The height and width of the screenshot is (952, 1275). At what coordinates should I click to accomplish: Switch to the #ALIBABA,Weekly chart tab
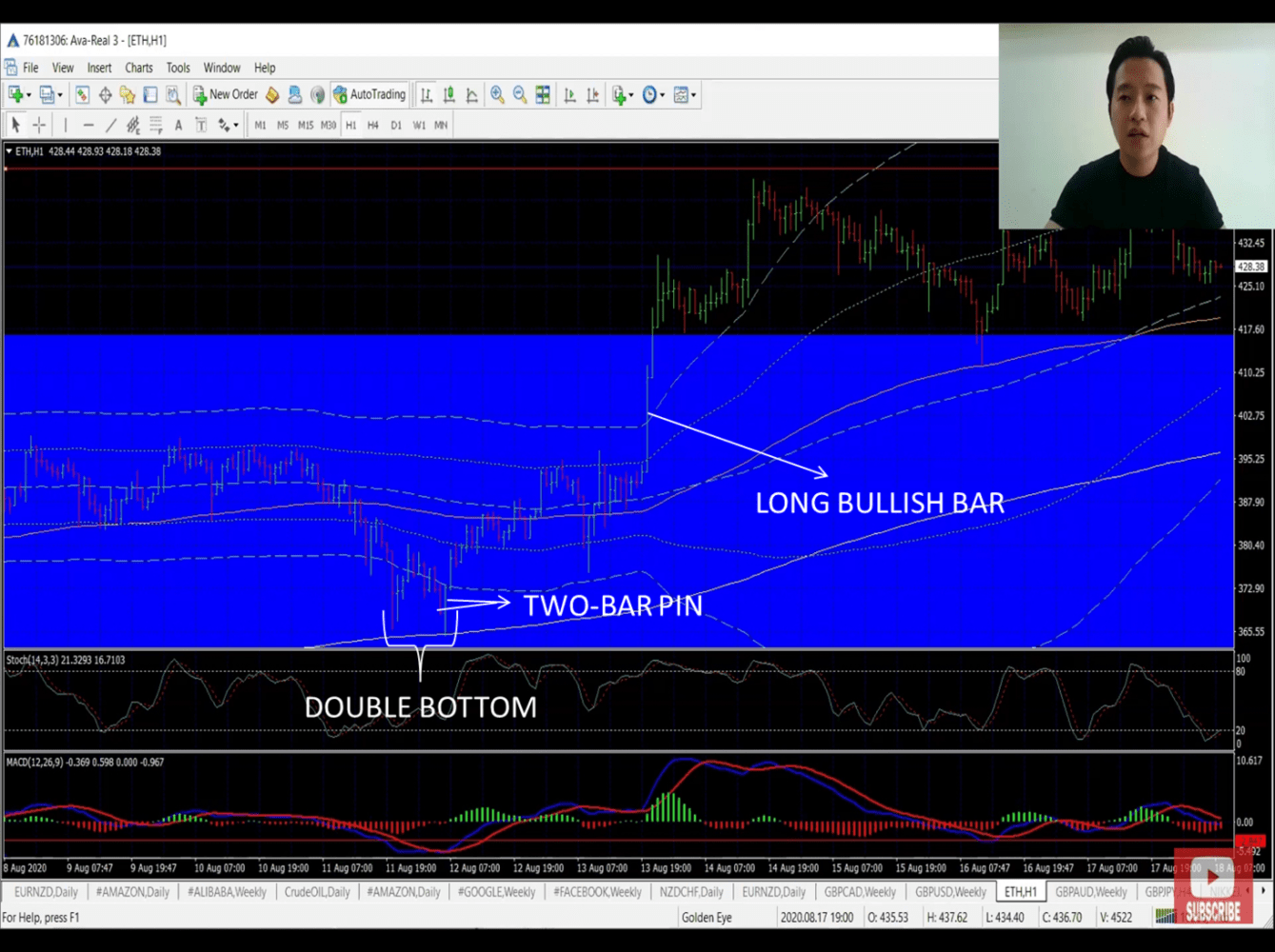227,892
